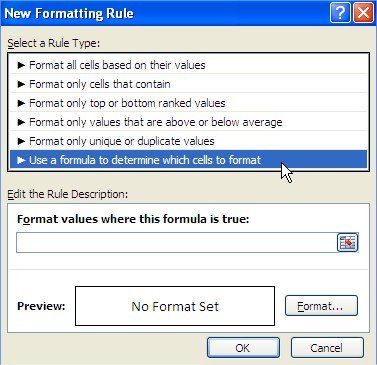Click the arrow beside 'Format all cells based on their values'
This screenshot has height=365, width=377.
(21, 65)
